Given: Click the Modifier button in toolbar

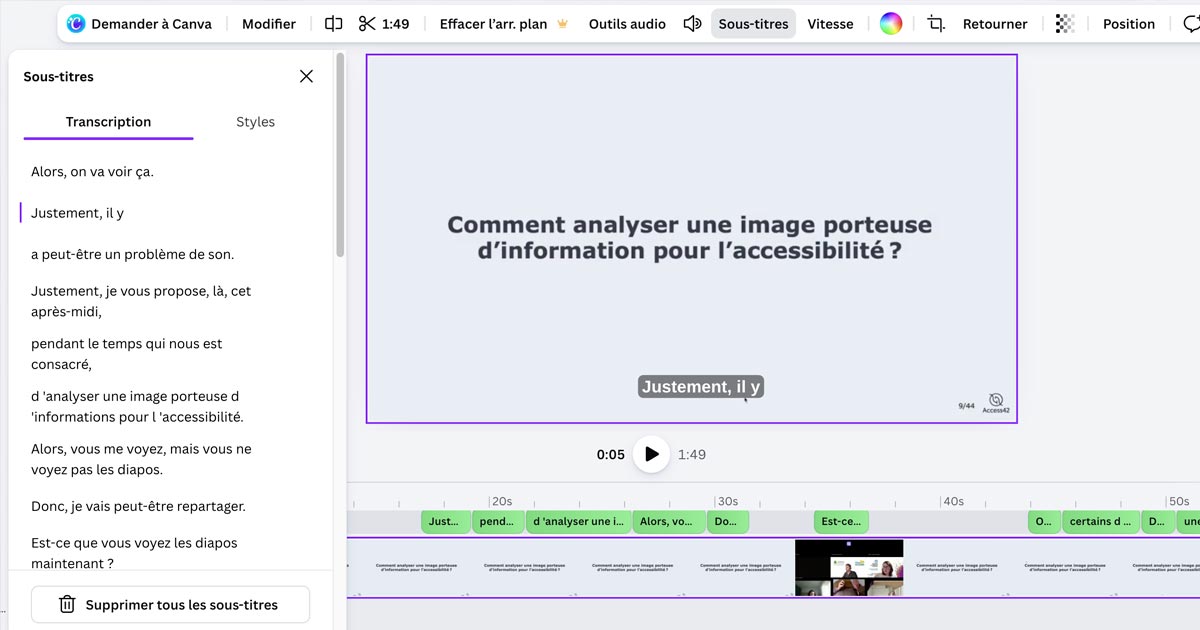Looking at the screenshot, I should coord(269,24).
